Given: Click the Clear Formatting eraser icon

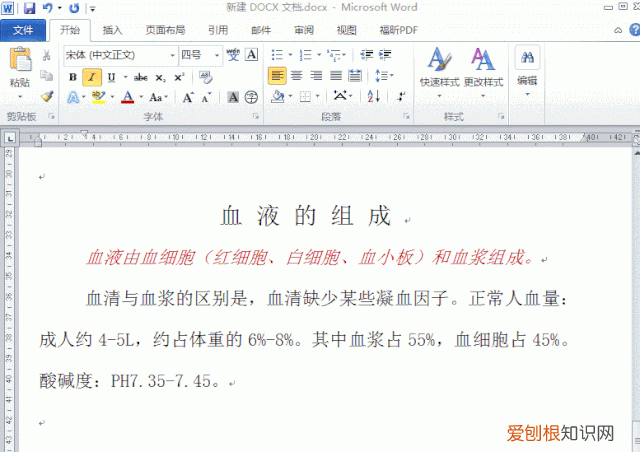Looking at the screenshot, I should (205, 77).
